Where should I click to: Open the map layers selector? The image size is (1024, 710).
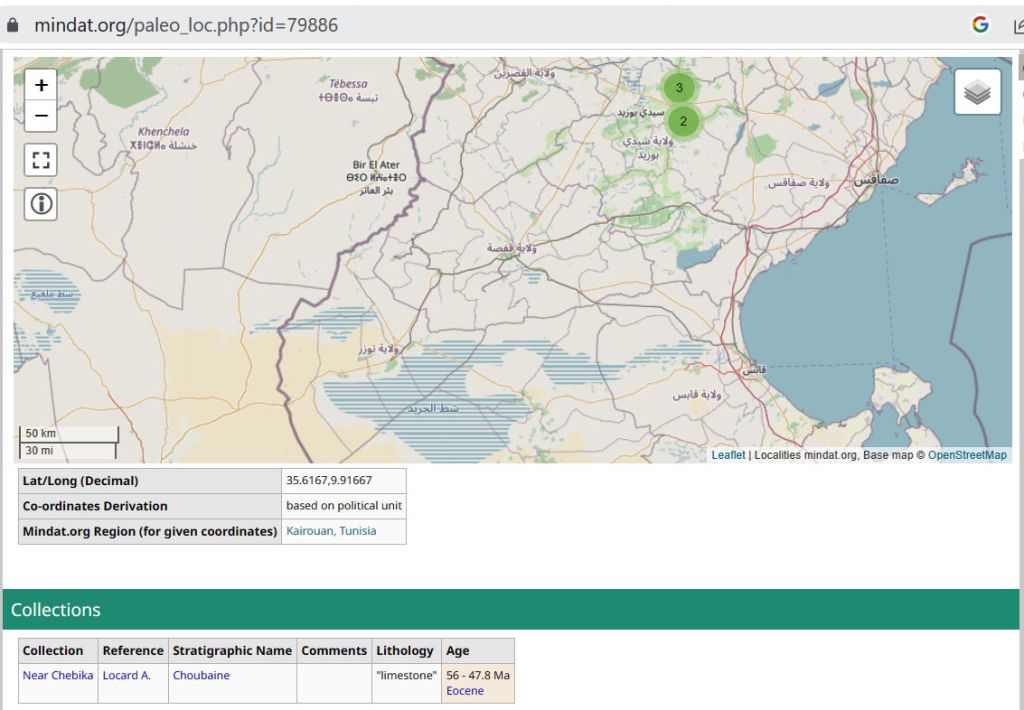(x=977, y=92)
